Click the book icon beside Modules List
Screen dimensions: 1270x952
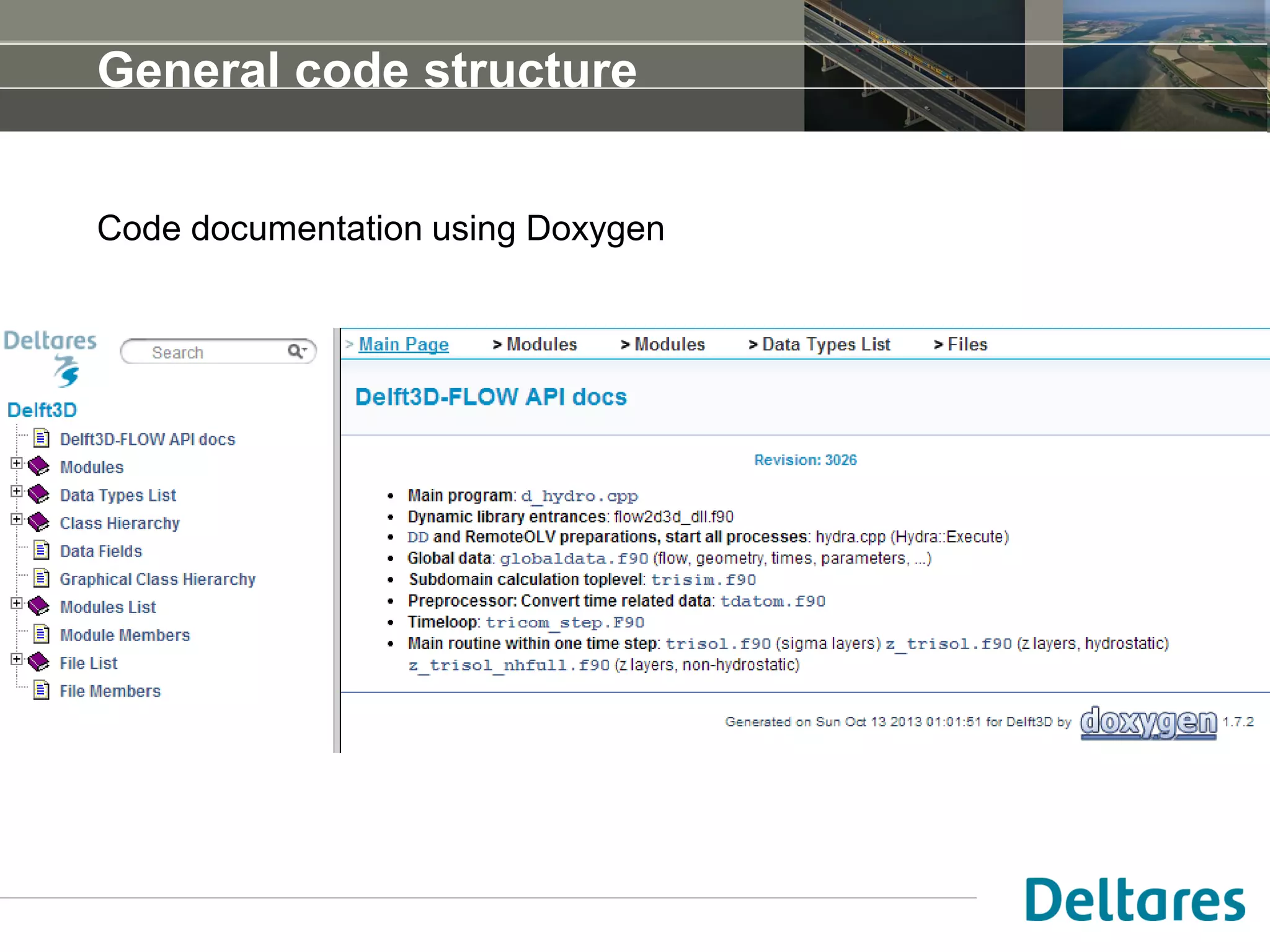coord(38,606)
